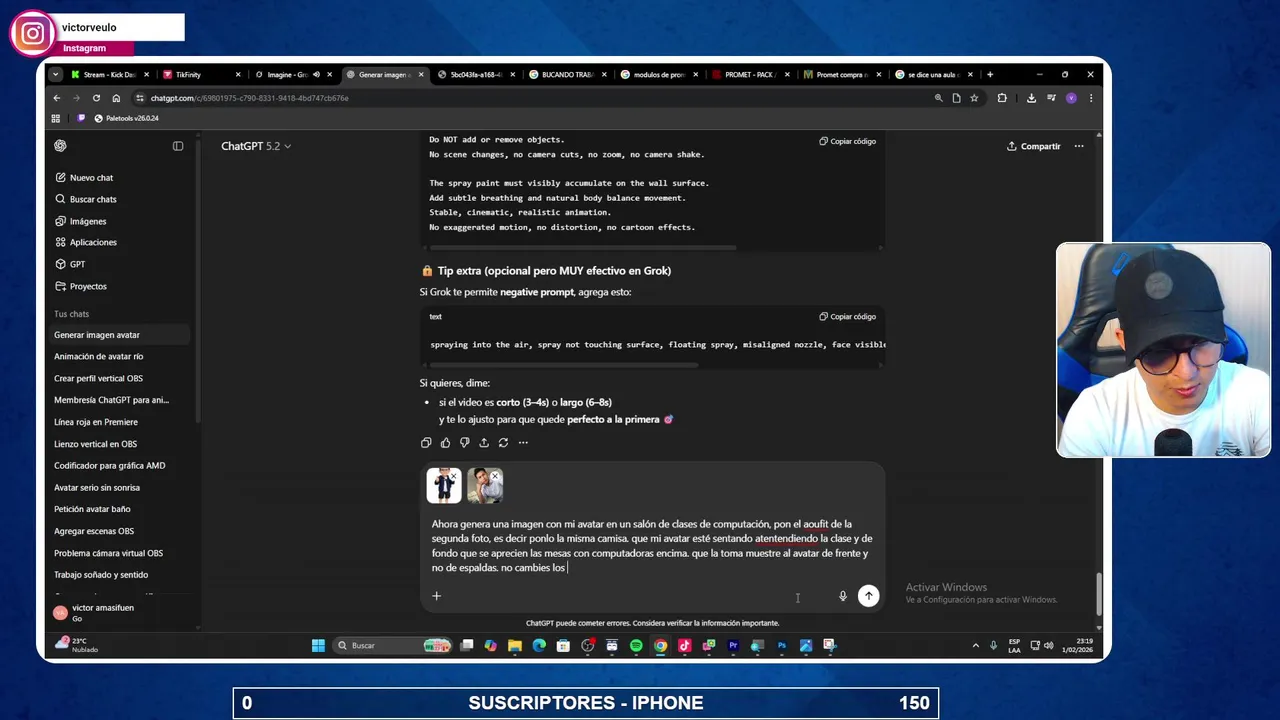
Task: Remove the second attached photo
Action: 494,476
